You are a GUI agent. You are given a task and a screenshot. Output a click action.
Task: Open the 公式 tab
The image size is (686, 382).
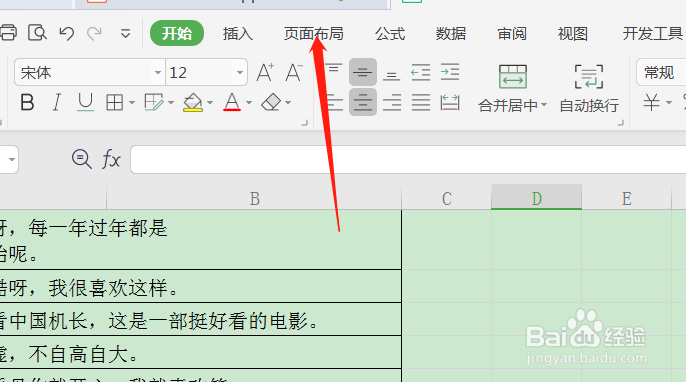pos(390,34)
